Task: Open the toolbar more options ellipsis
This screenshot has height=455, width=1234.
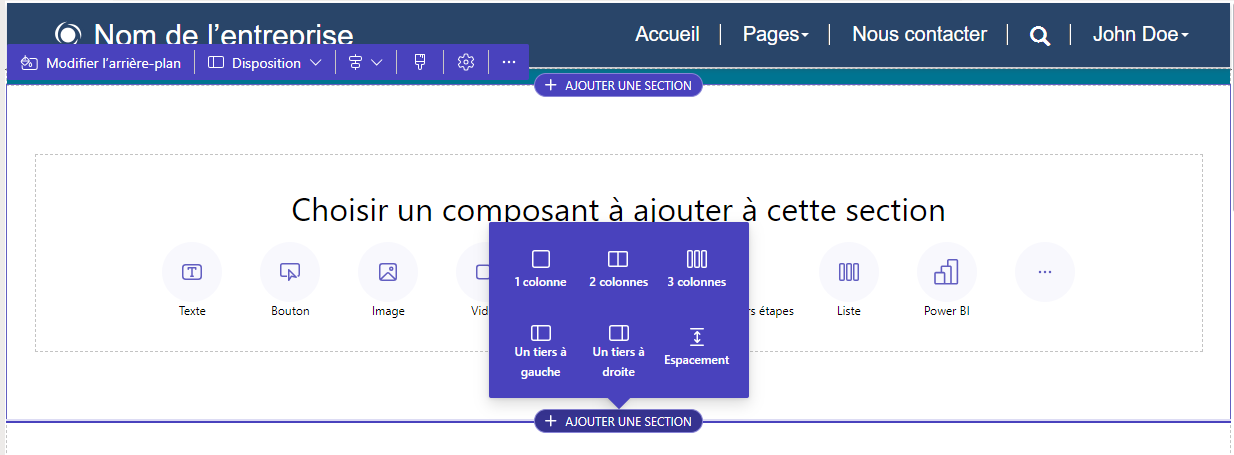Action: coord(509,62)
